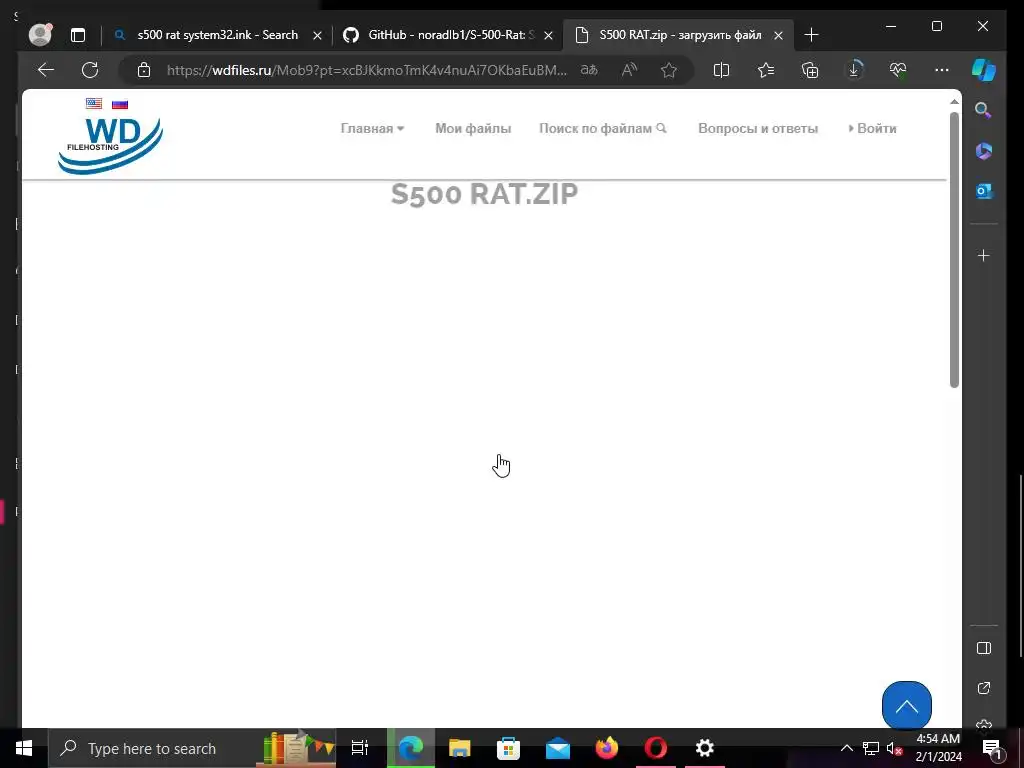Screen dimensions: 1024x768
Task: Open File Explorer from the taskbar
Action: 459,748
